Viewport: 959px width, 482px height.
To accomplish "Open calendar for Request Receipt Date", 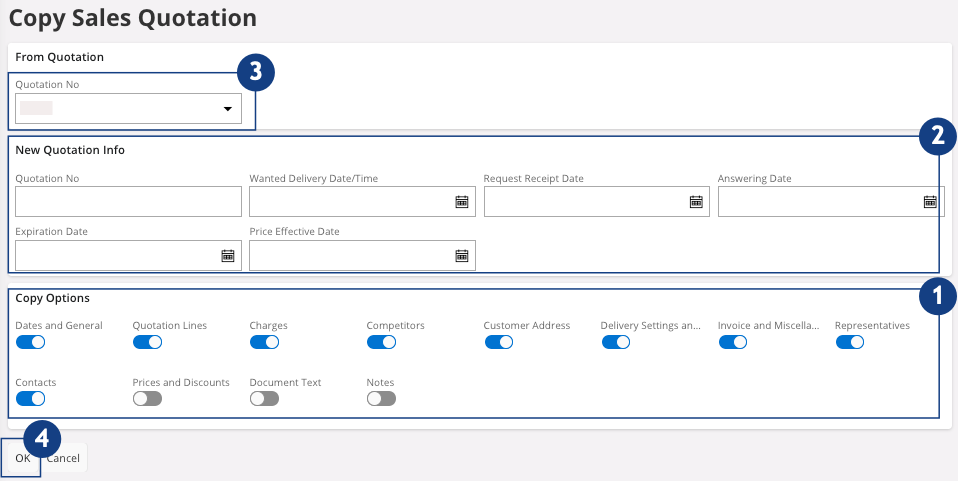I will tap(696, 202).
